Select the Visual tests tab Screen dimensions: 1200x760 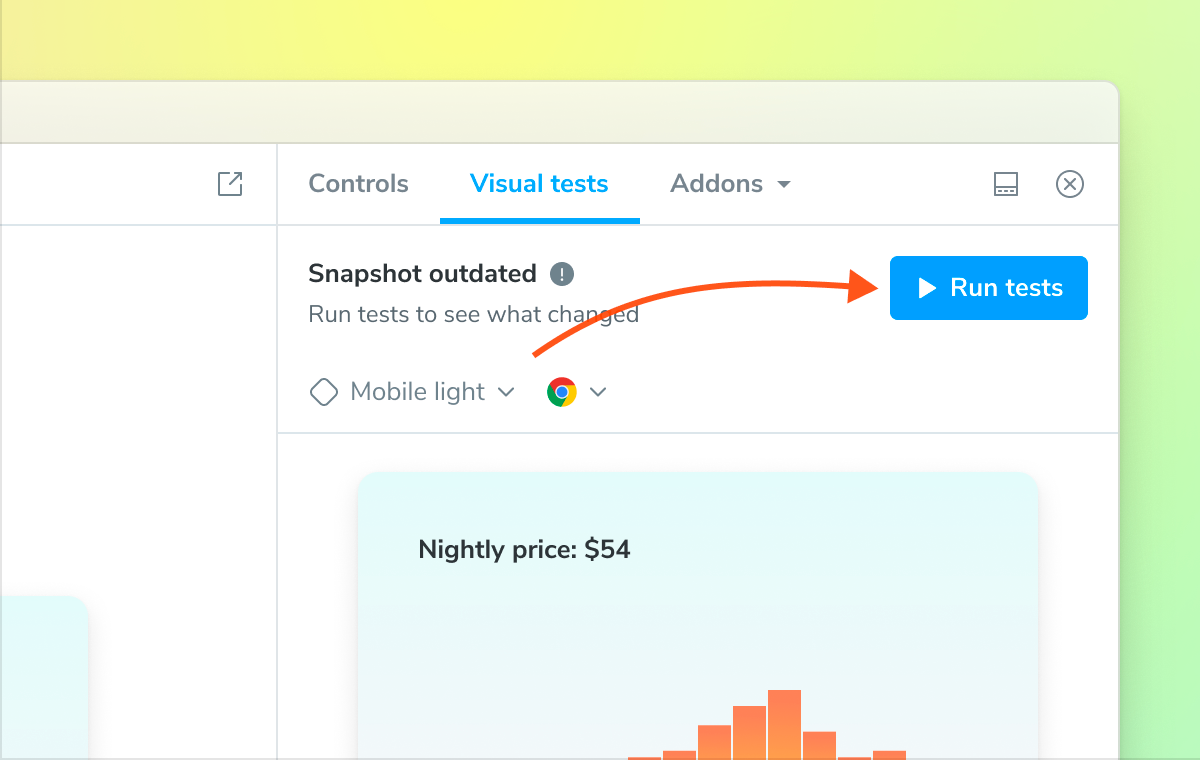click(539, 184)
